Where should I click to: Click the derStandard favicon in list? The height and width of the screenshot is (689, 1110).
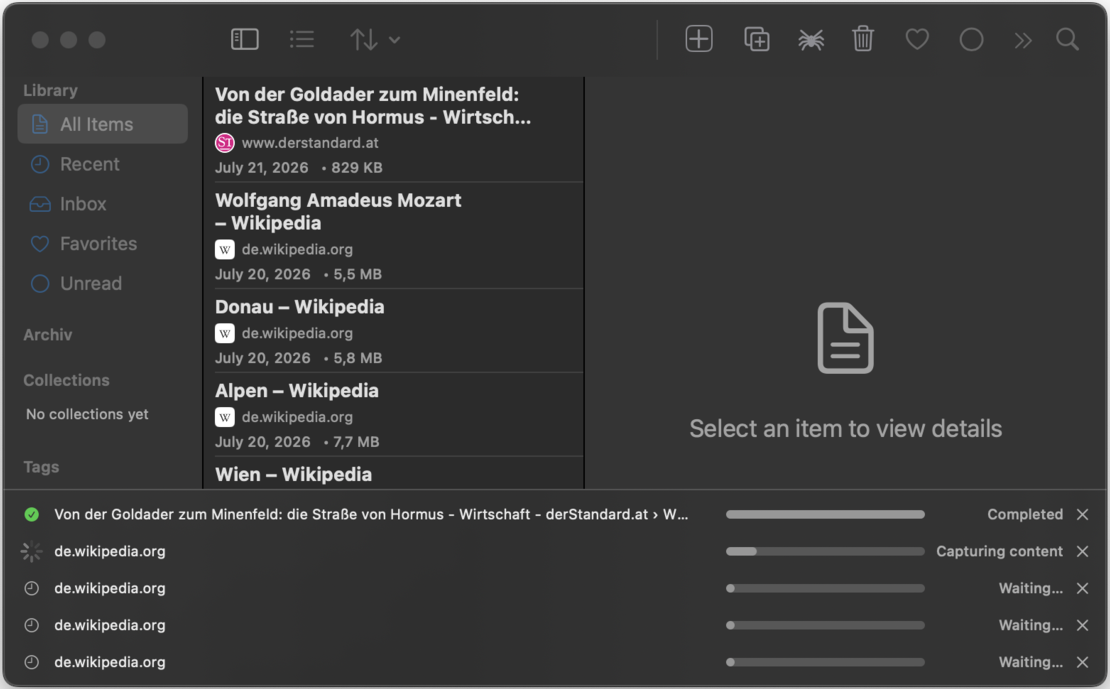click(x=224, y=143)
